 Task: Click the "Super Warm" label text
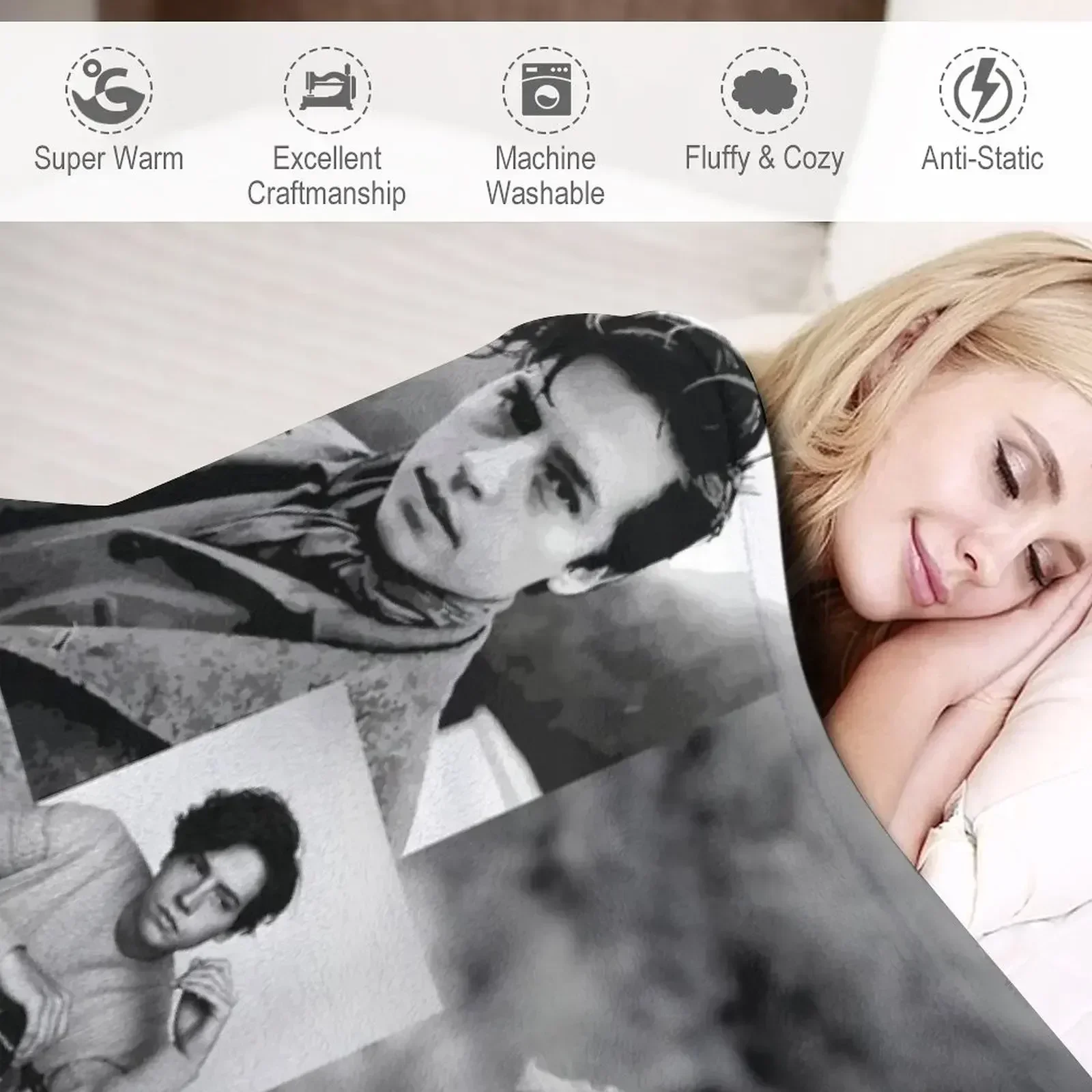(109, 158)
